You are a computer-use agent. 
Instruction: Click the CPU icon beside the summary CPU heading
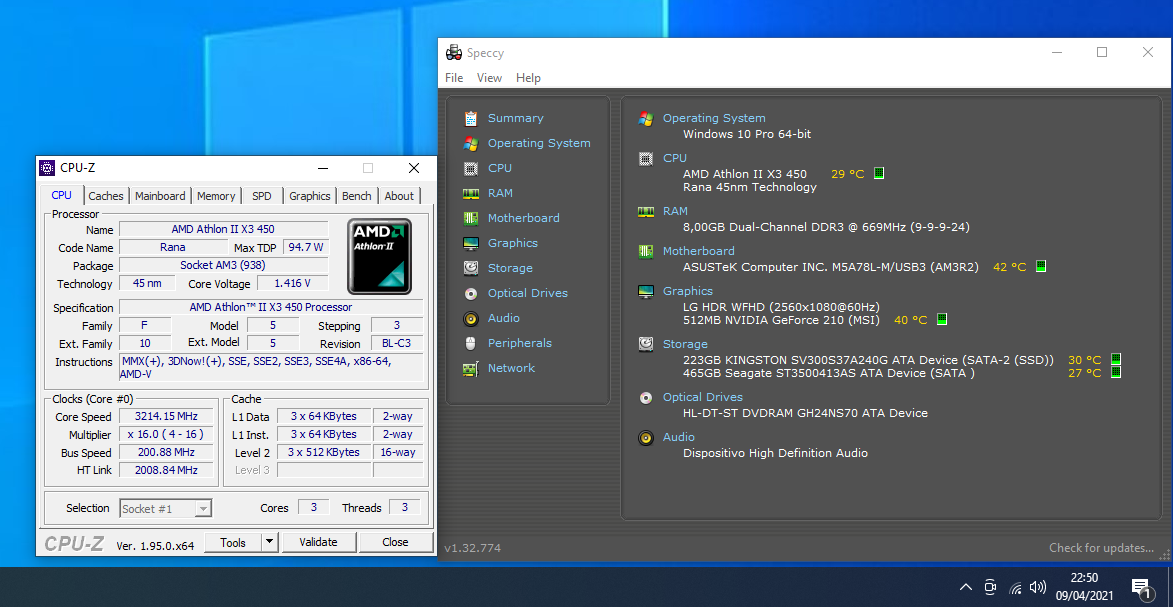(x=646, y=158)
